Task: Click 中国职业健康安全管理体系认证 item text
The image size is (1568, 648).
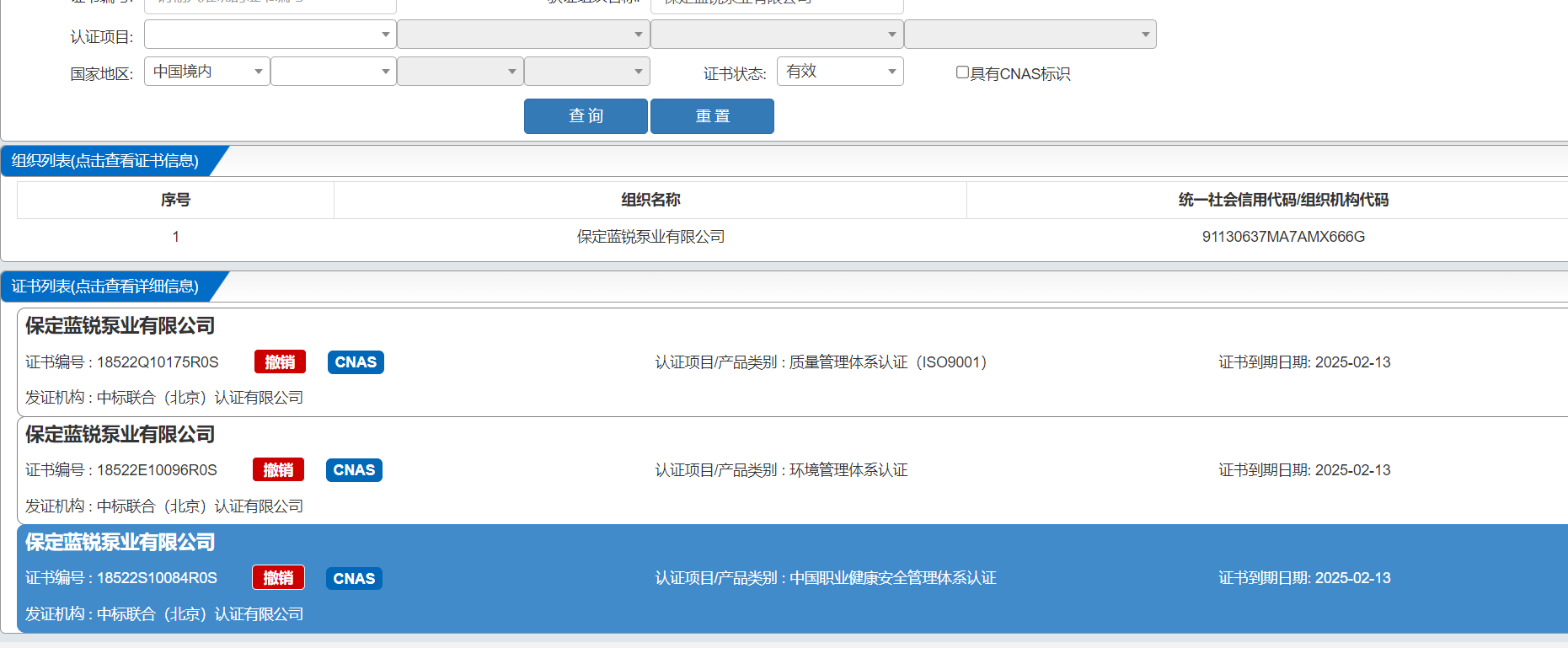Action: point(892,578)
